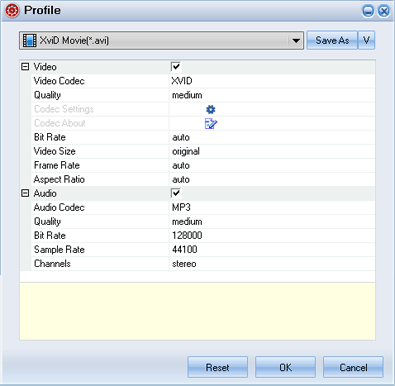The height and width of the screenshot is (386, 395).
Task: Select the Video Codec row label
Action: click(59, 81)
